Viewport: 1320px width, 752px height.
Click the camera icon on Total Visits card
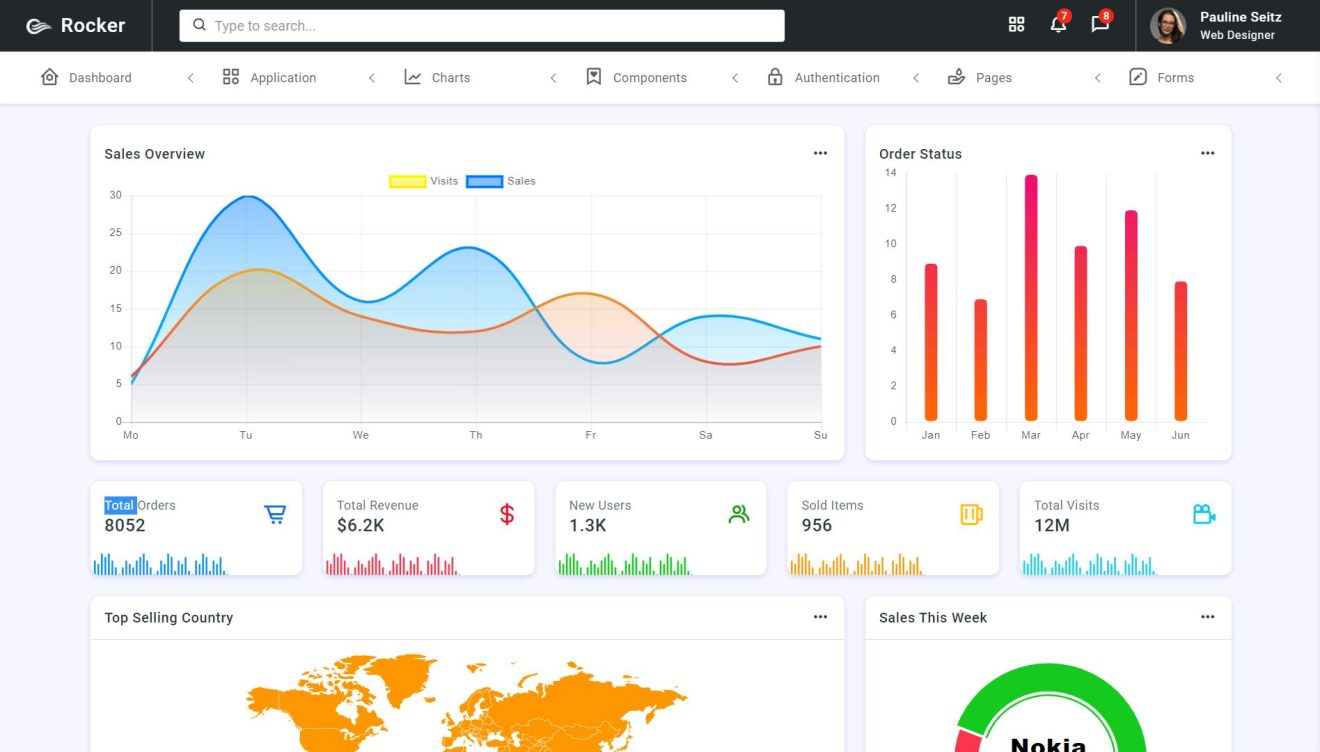click(x=1203, y=513)
